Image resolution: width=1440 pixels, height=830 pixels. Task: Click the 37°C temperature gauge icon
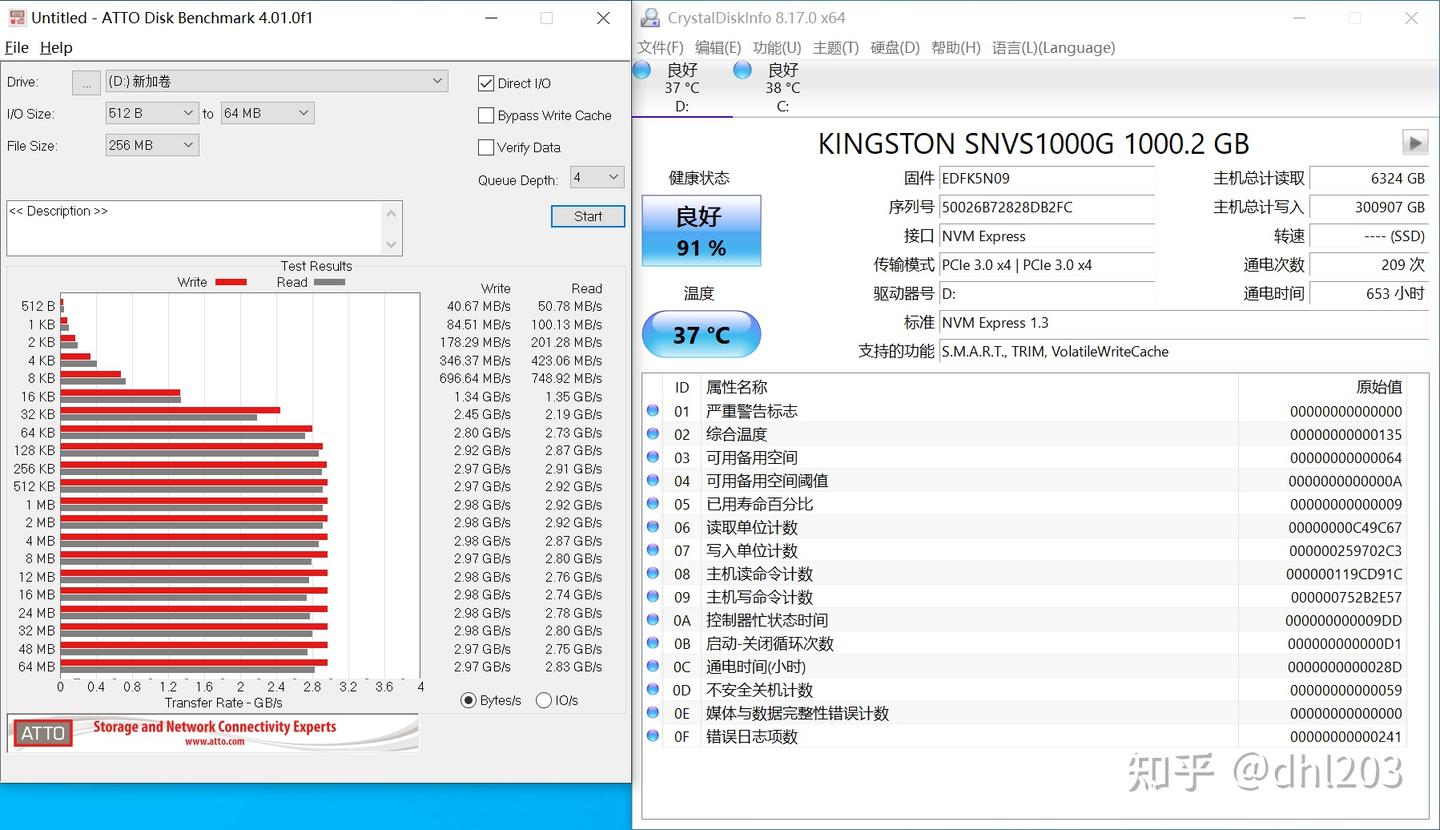click(700, 334)
